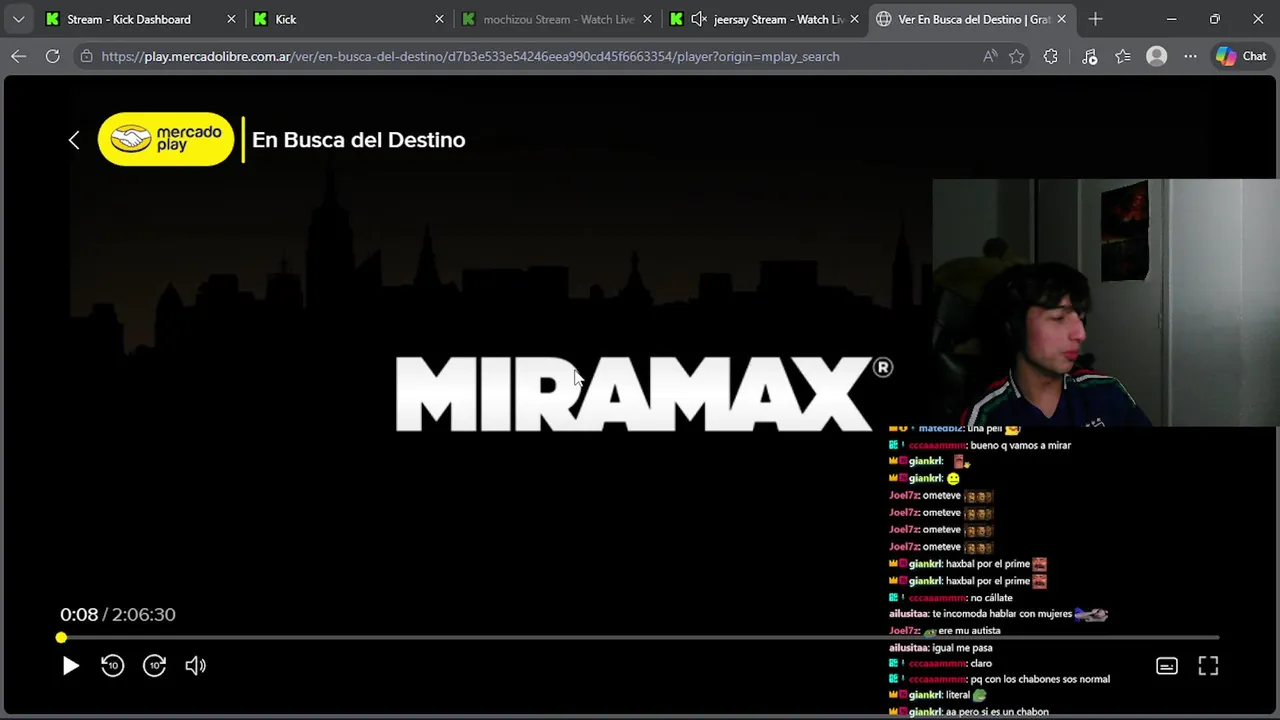Screen dimensions: 1280x720
Task: Open the favorites list icon
Action: click(1123, 56)
